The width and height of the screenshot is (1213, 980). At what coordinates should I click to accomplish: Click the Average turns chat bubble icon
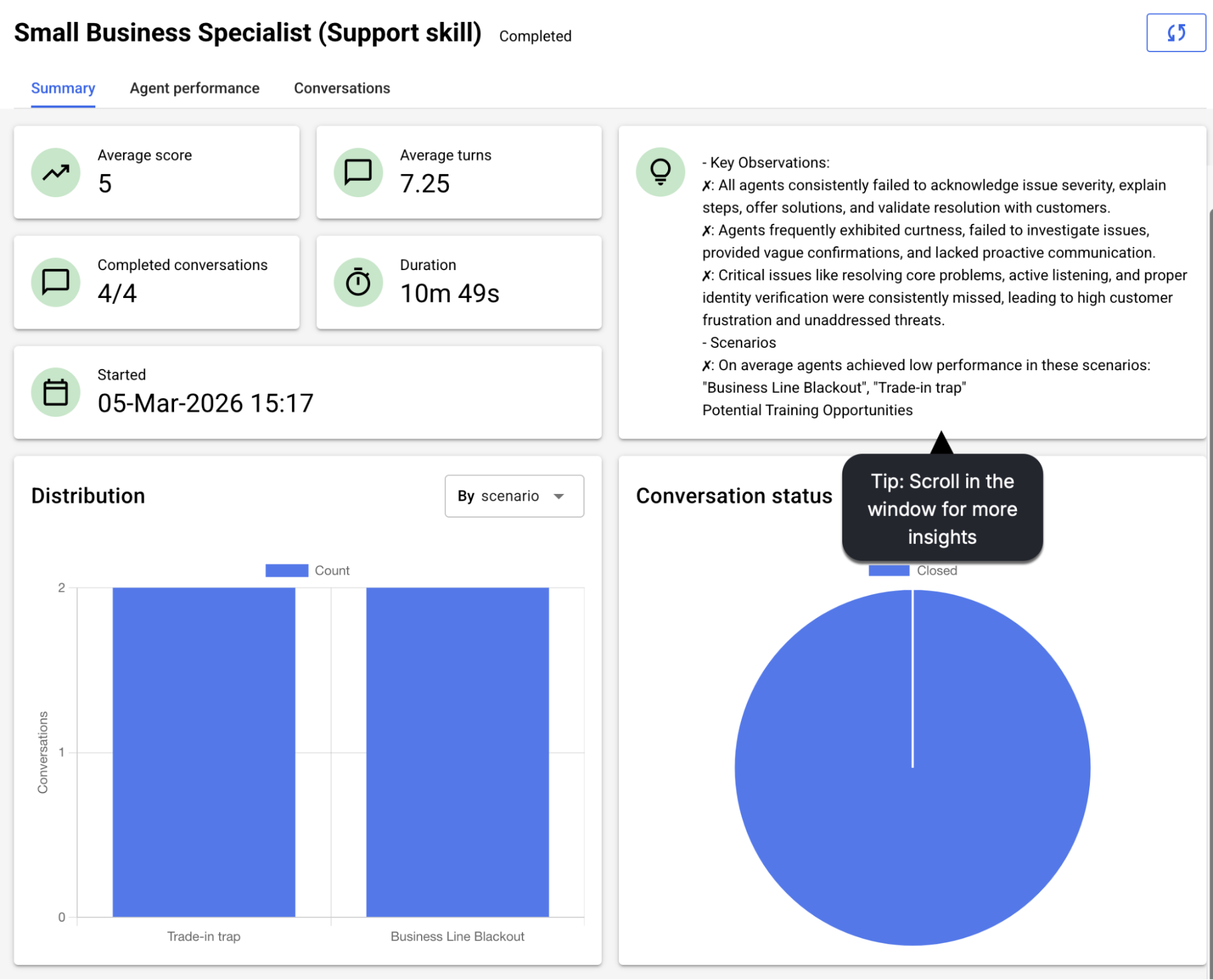point(357,172)
